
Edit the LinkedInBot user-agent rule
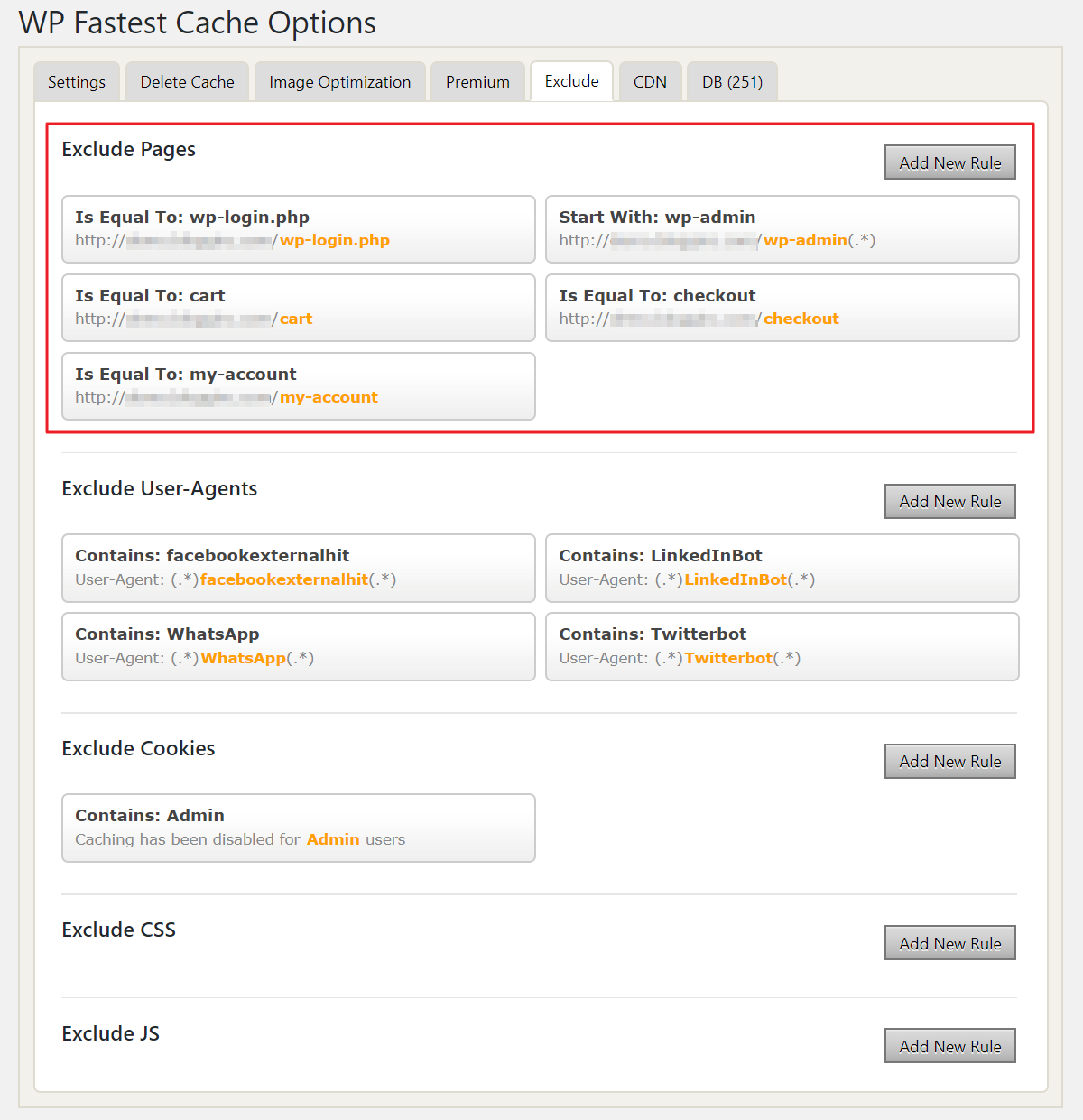782,568
